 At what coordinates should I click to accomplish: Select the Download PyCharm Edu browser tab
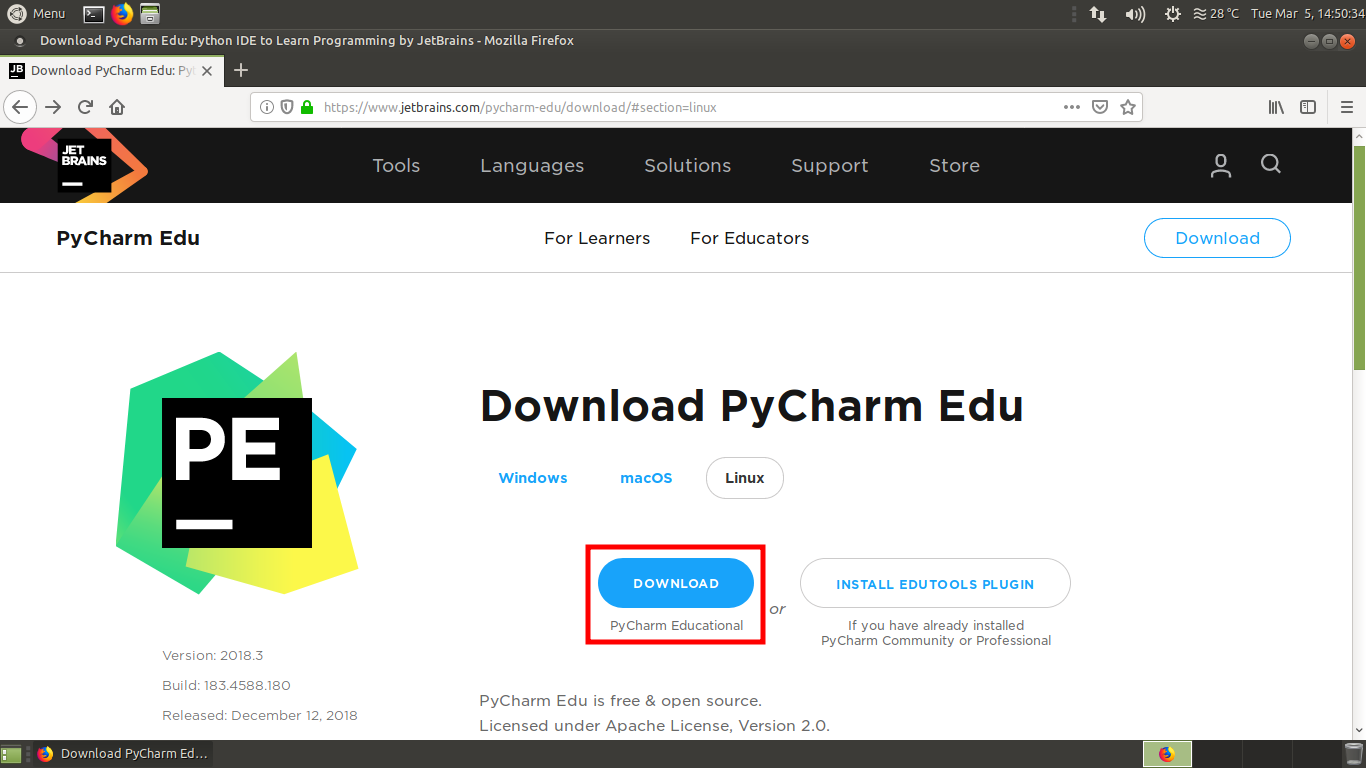[x=110, y=71]
